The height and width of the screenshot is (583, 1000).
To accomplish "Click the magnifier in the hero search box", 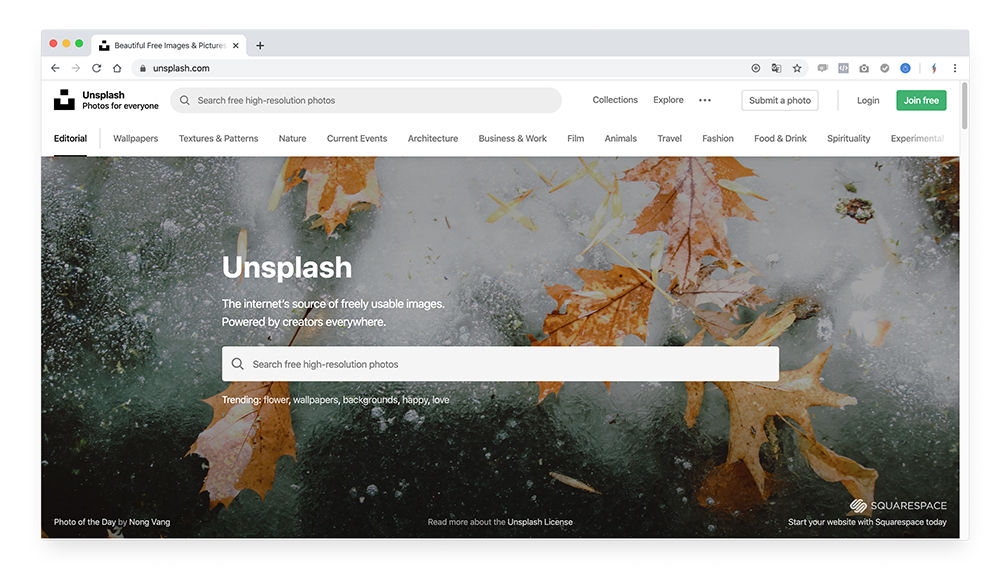I will 237,364.
